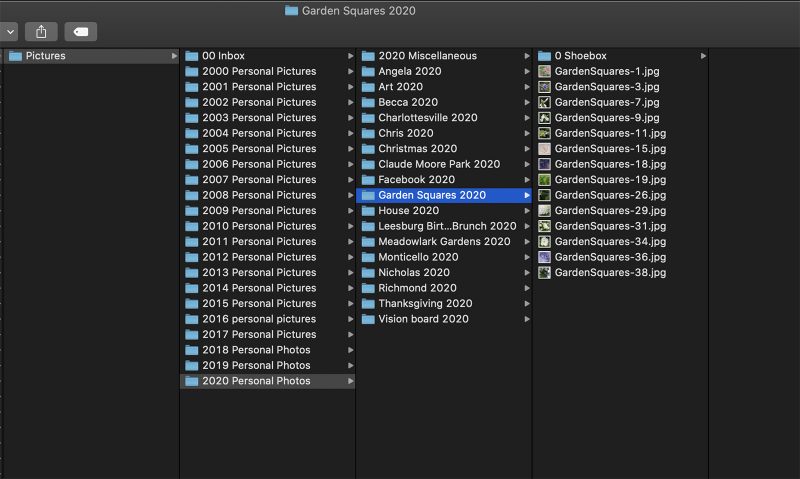The height and width of the screenshot is (479, 800).
Task: Select 2013 Personal Pictures folder
Action: pyautogui.click(x=268, y=272)
